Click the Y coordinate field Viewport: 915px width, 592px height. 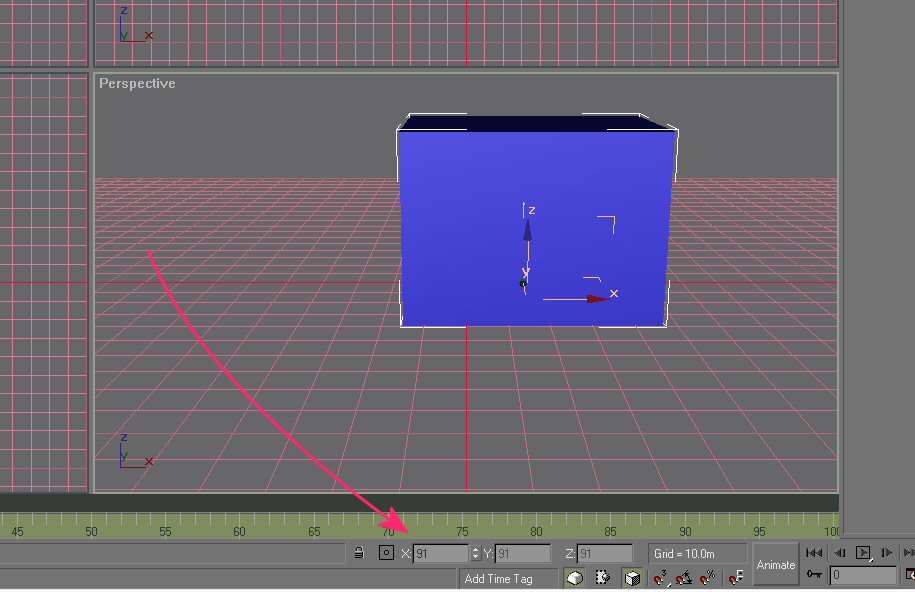pos(522,553)
